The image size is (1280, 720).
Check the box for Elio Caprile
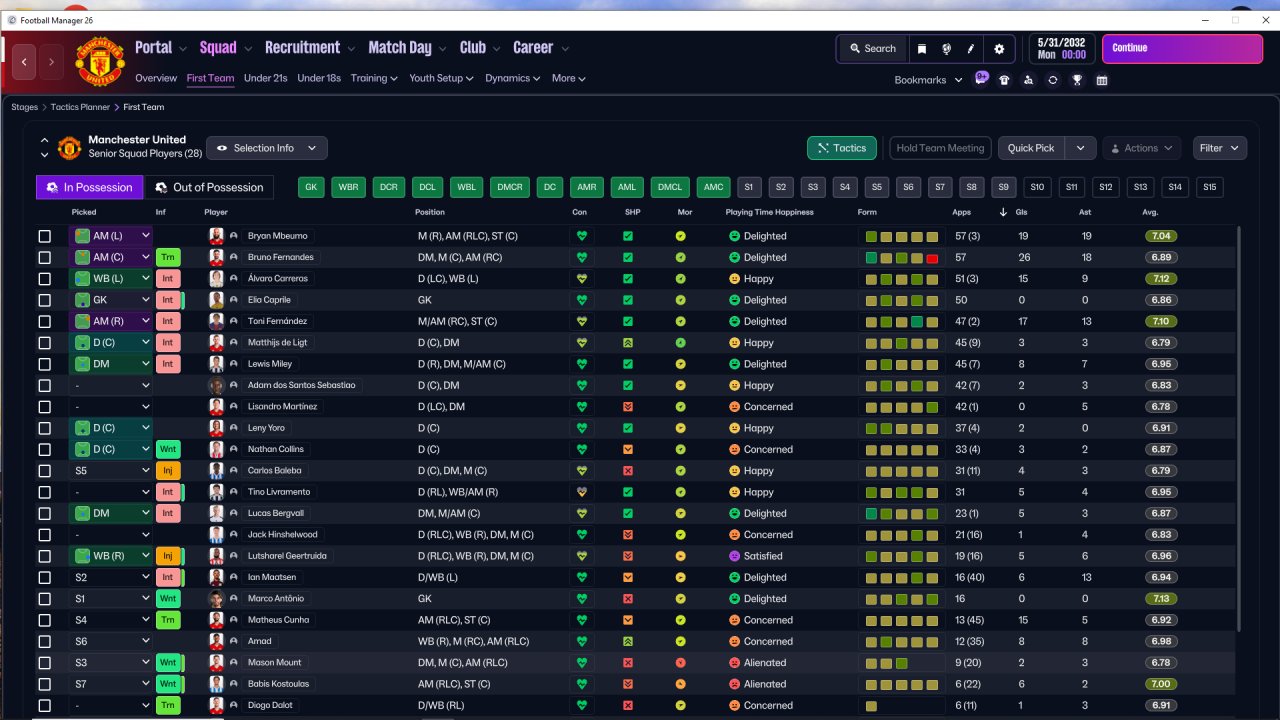point(44,300)
